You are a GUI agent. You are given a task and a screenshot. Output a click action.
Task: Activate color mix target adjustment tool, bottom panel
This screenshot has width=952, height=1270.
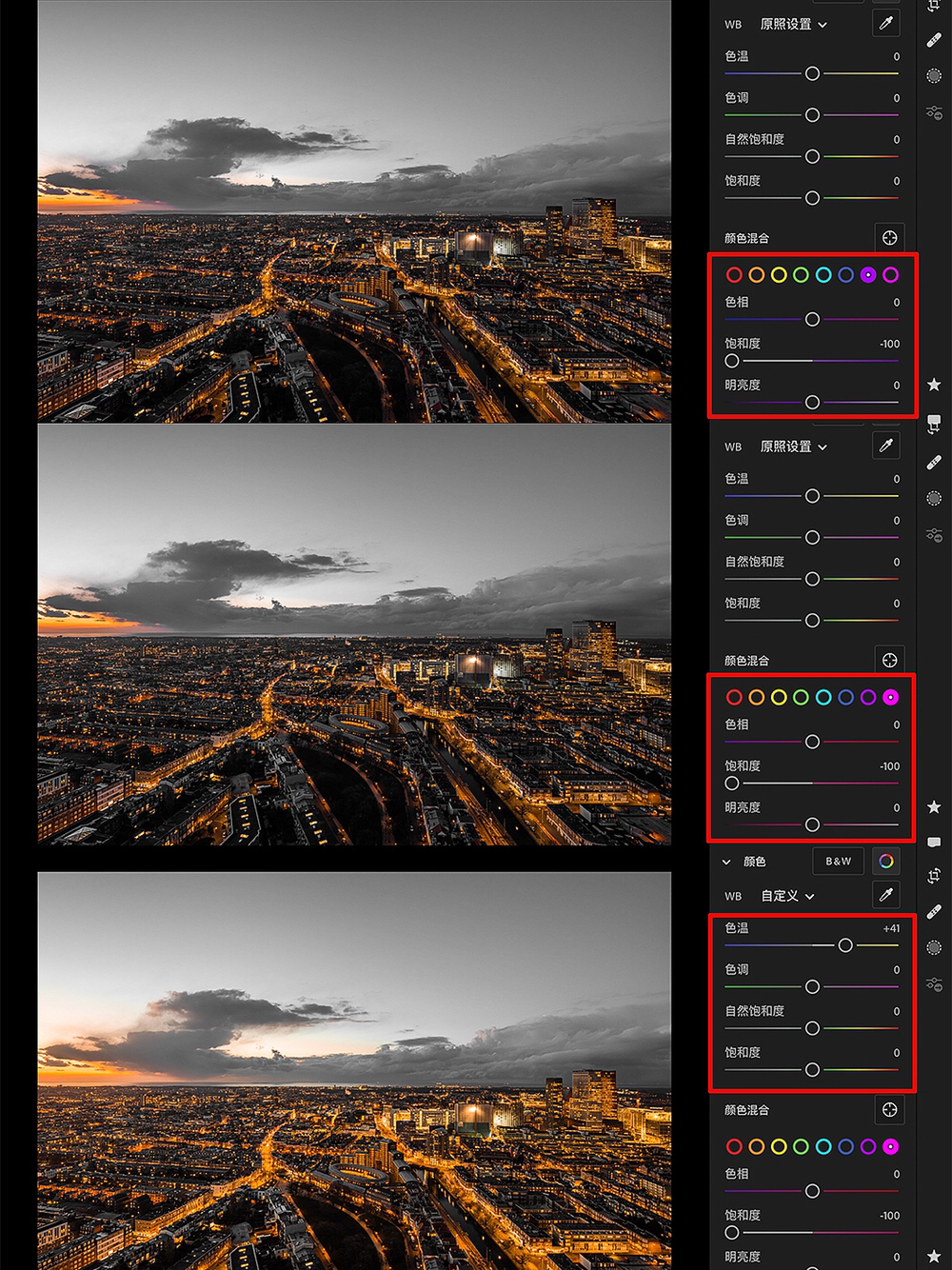(x=889, y=1109)
